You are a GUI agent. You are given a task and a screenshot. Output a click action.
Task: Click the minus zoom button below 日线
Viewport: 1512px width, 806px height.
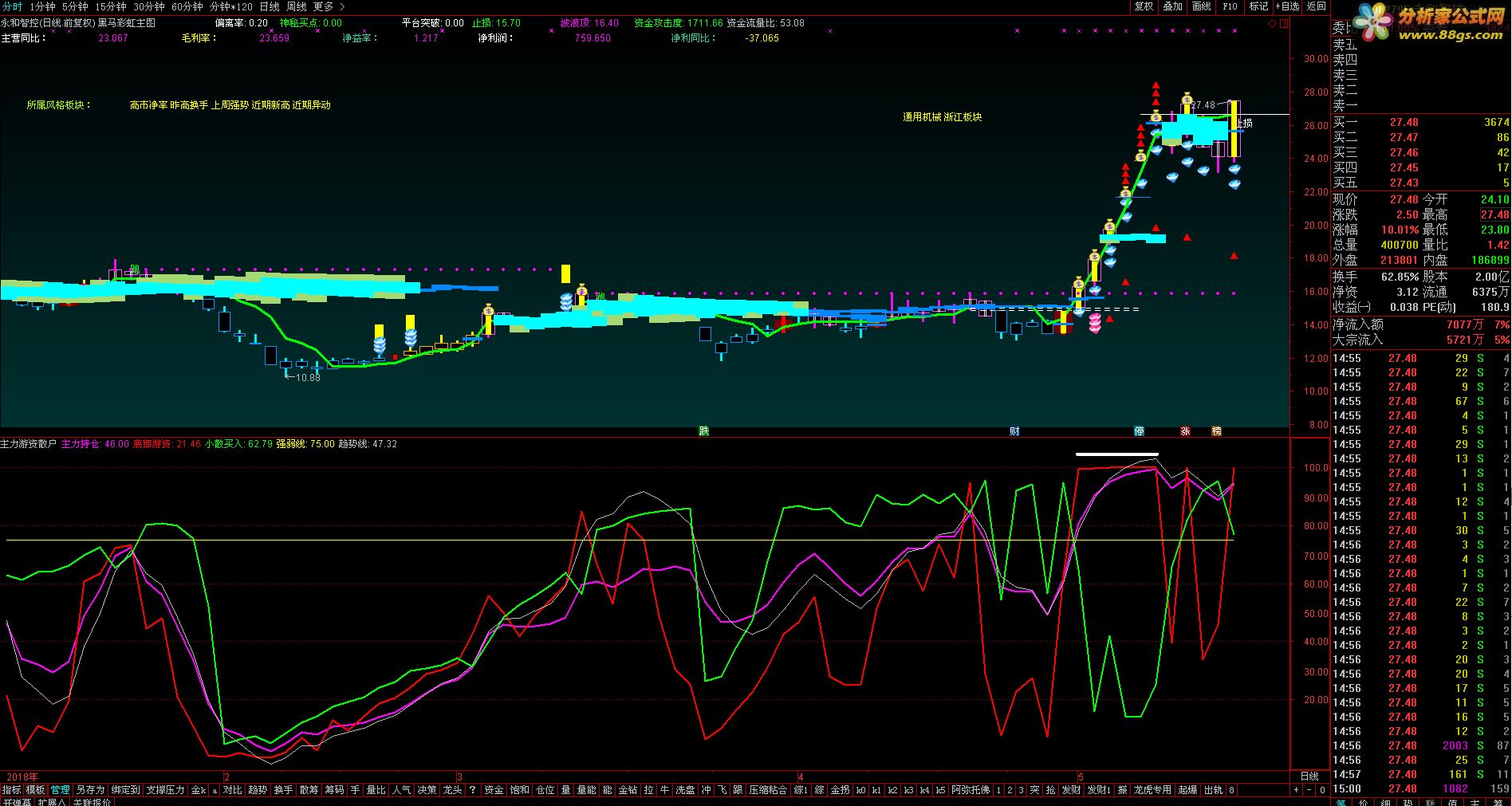(x=1309, y=790)
